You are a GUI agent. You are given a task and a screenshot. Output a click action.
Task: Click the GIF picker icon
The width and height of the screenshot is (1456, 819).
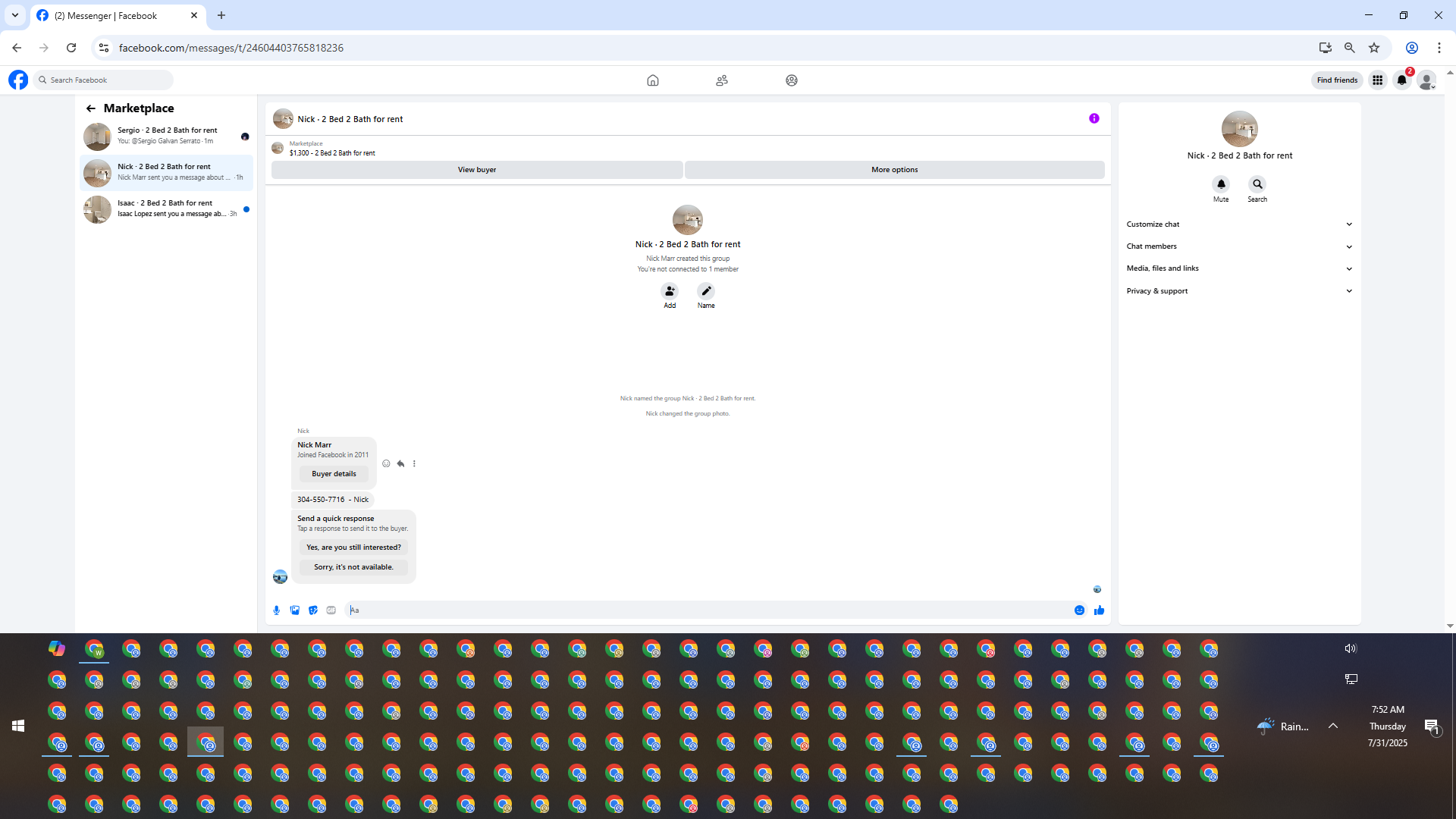point(331,610)
